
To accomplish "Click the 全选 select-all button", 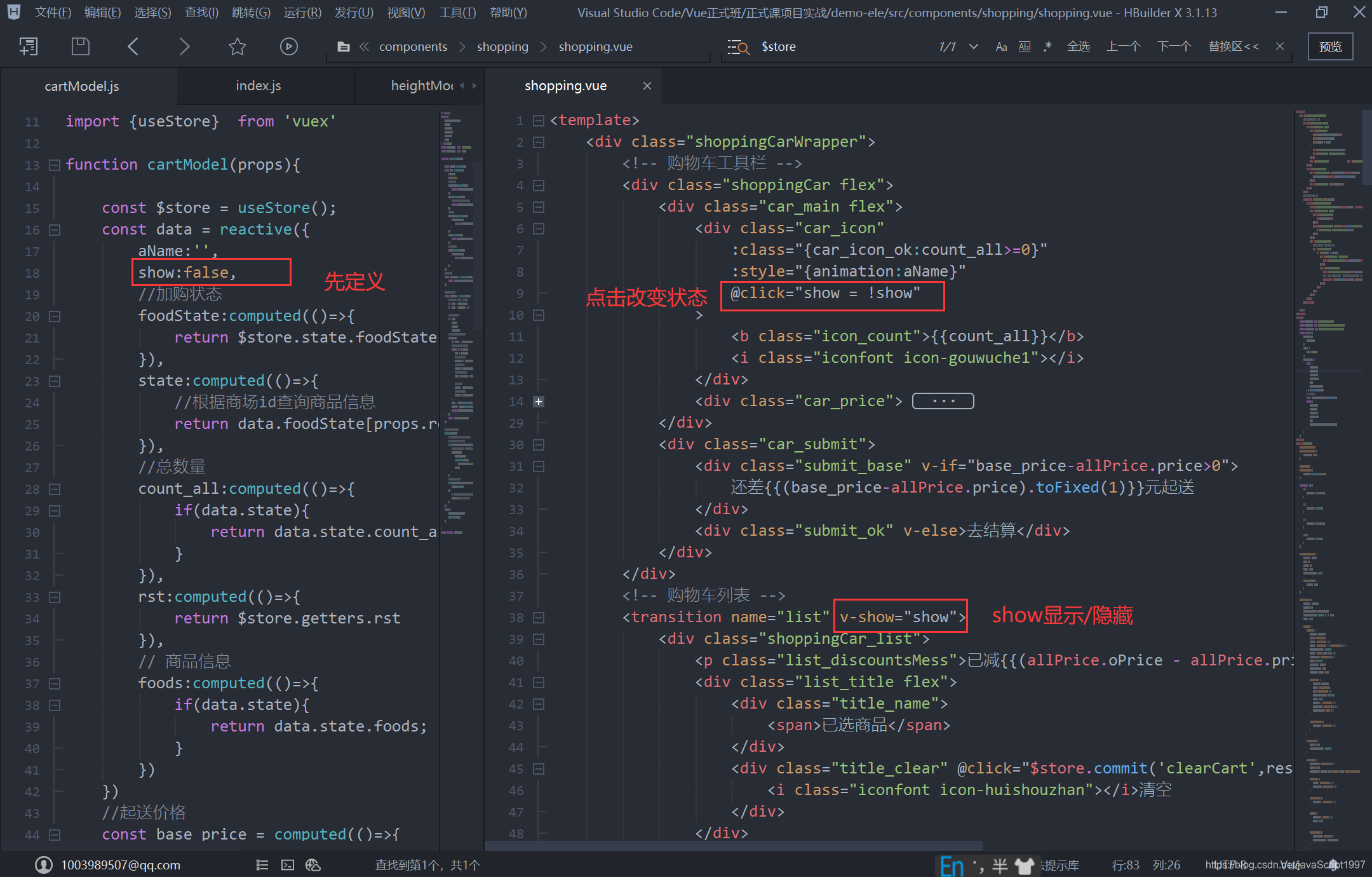I will (x=1078, y=46).
